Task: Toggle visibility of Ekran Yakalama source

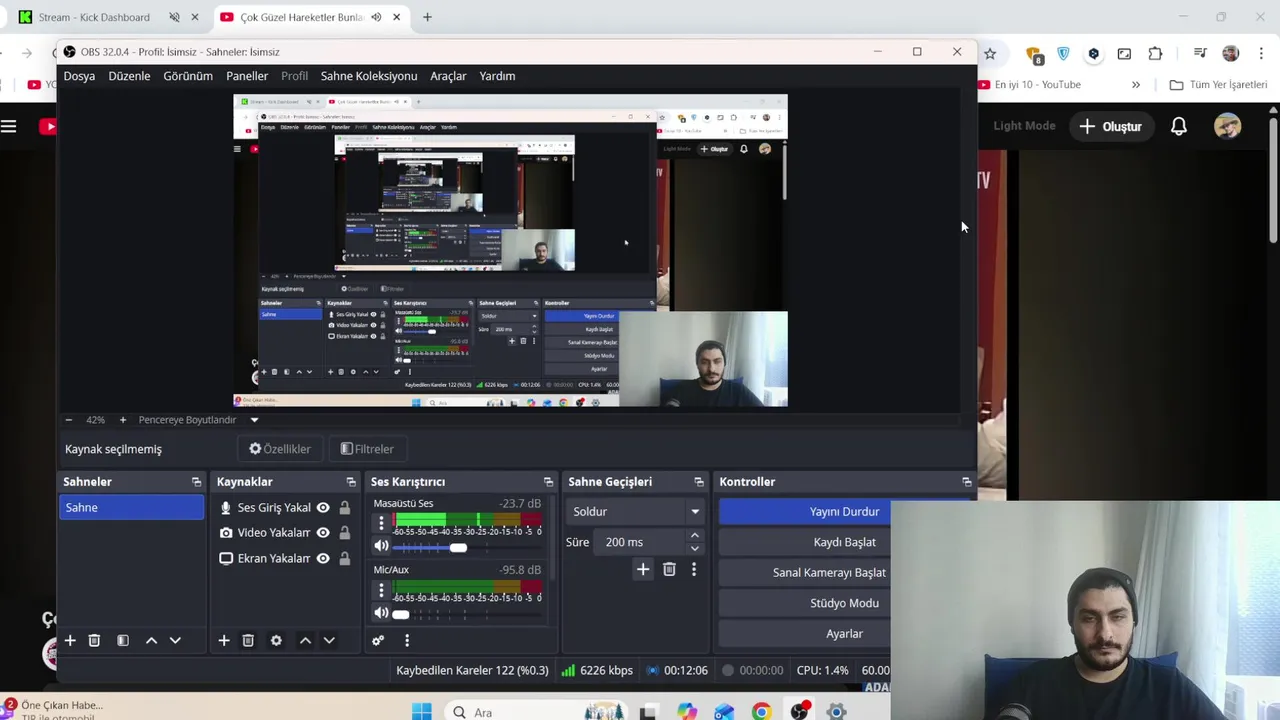Action: pyautogui.click(x=323, y=559)
